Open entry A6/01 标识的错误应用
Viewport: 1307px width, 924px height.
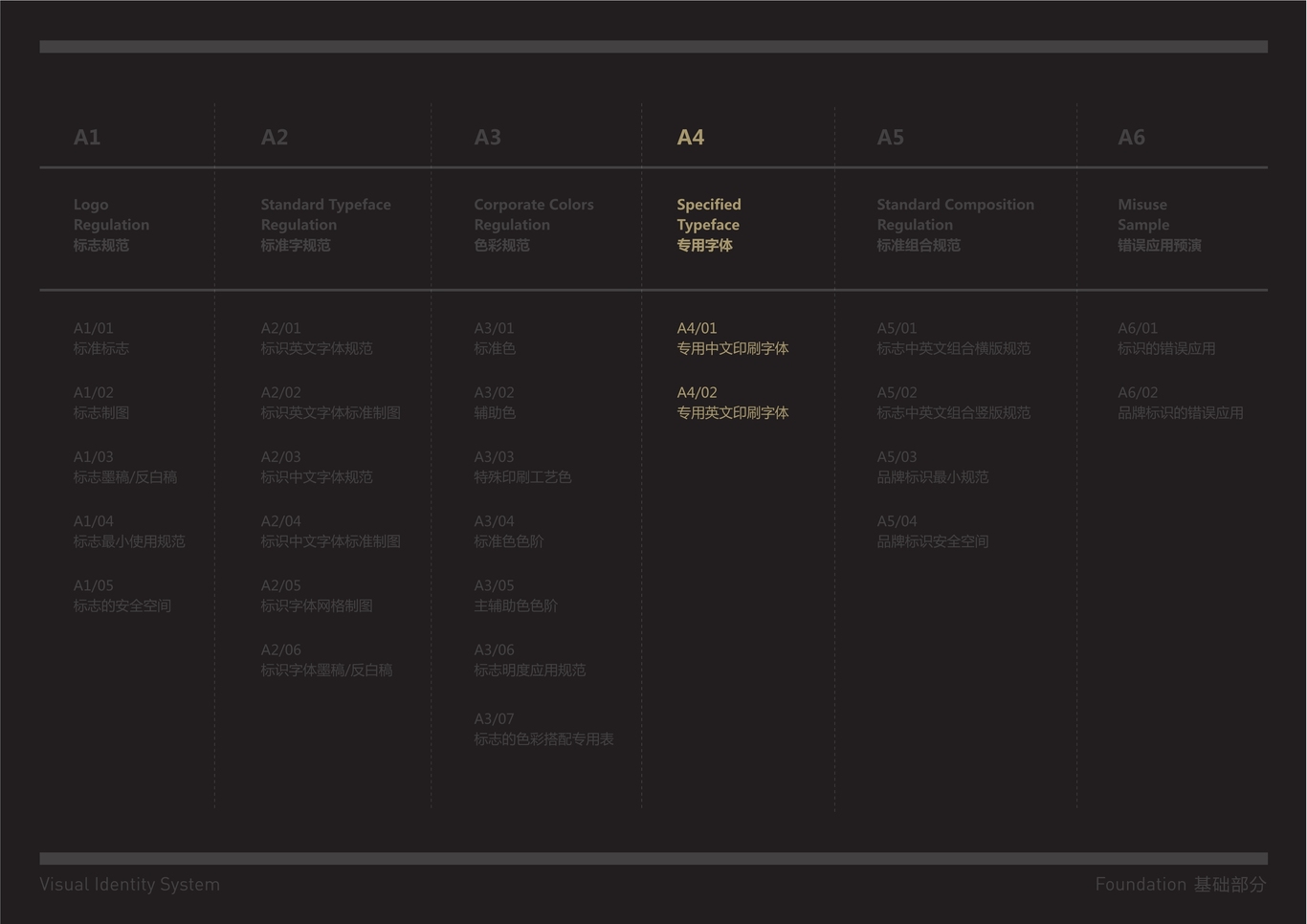point(1167,339)
